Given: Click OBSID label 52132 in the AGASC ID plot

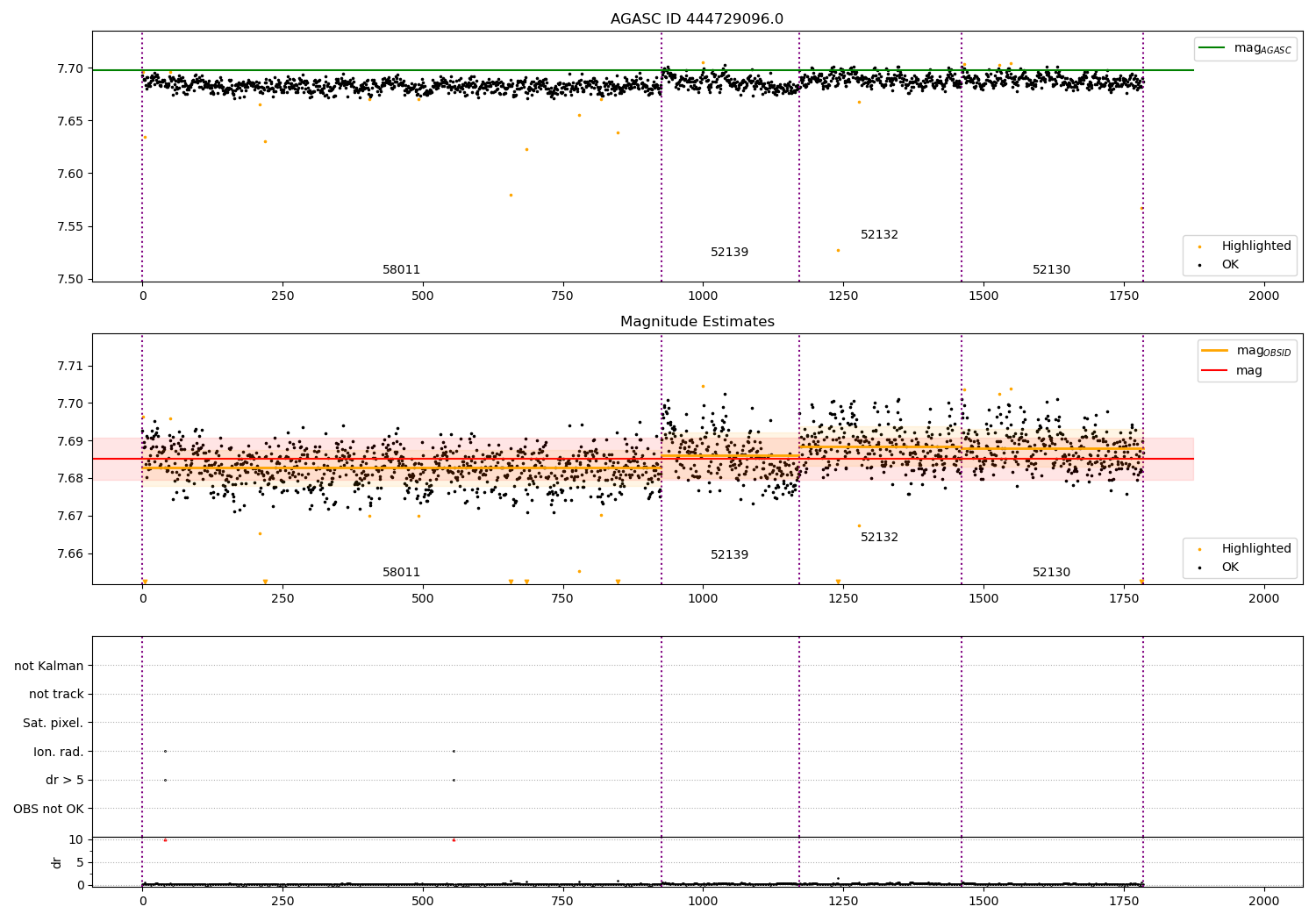Looking at the screenshot, I should 879,234.
